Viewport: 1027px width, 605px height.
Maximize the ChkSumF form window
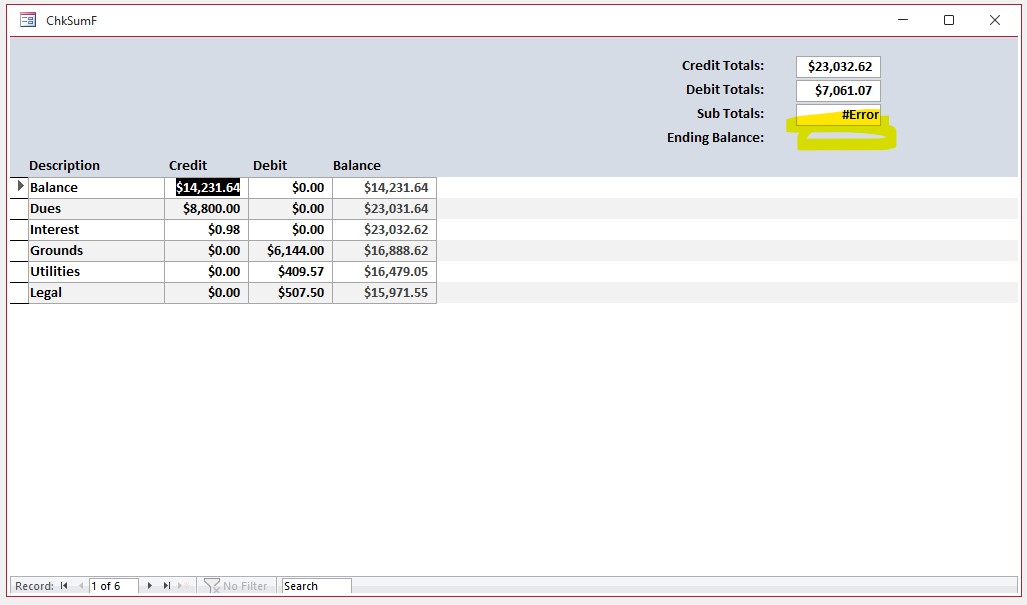pos(949,20)
